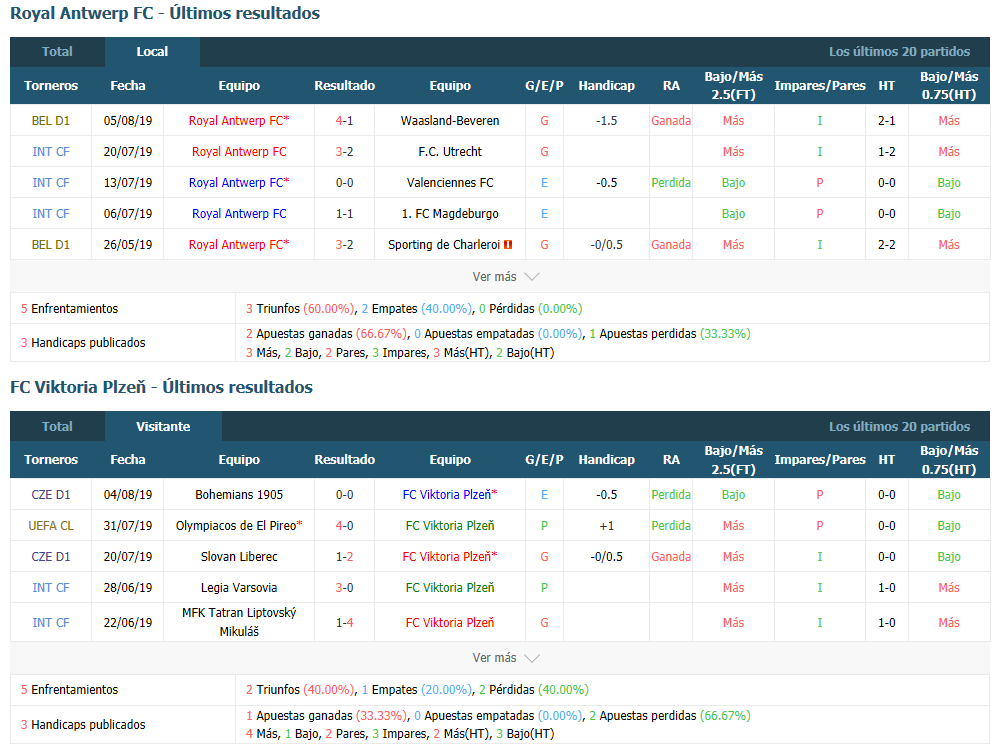Click INT CF tournament on 20/07/19 Antwerp row
The height and width of the screenshot is (750, 999).
coord(51,152)
